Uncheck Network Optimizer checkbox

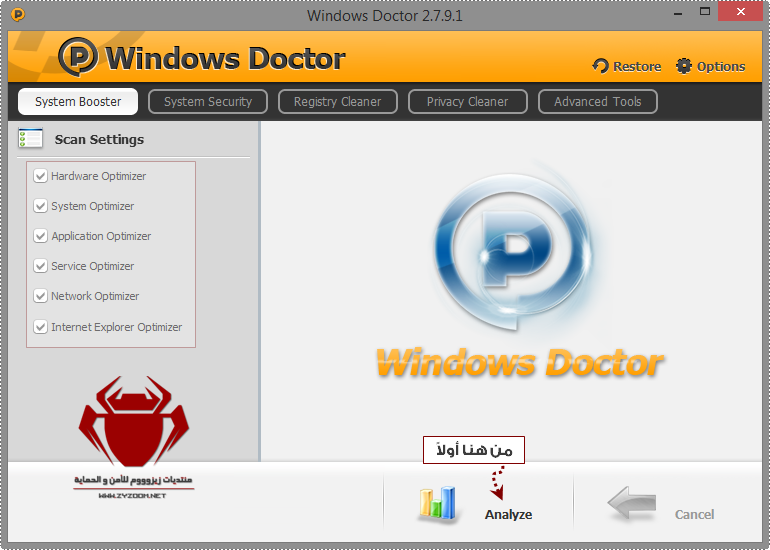click(40, 296)
